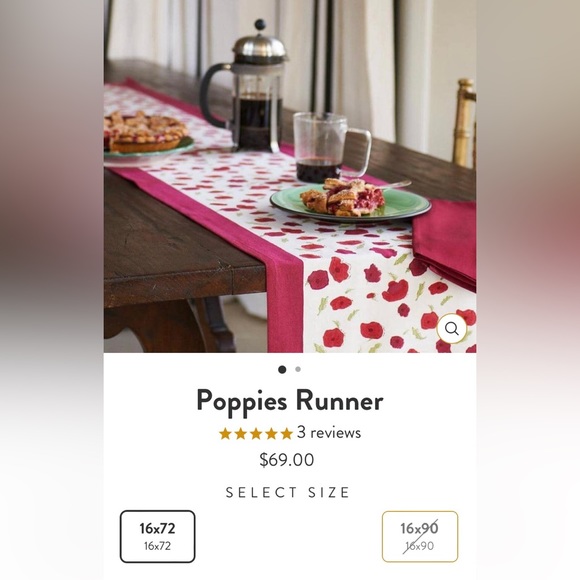This screenshot has width=580, height=580.
Task: Click the $69.00 price text
Action: click(287, 460)
